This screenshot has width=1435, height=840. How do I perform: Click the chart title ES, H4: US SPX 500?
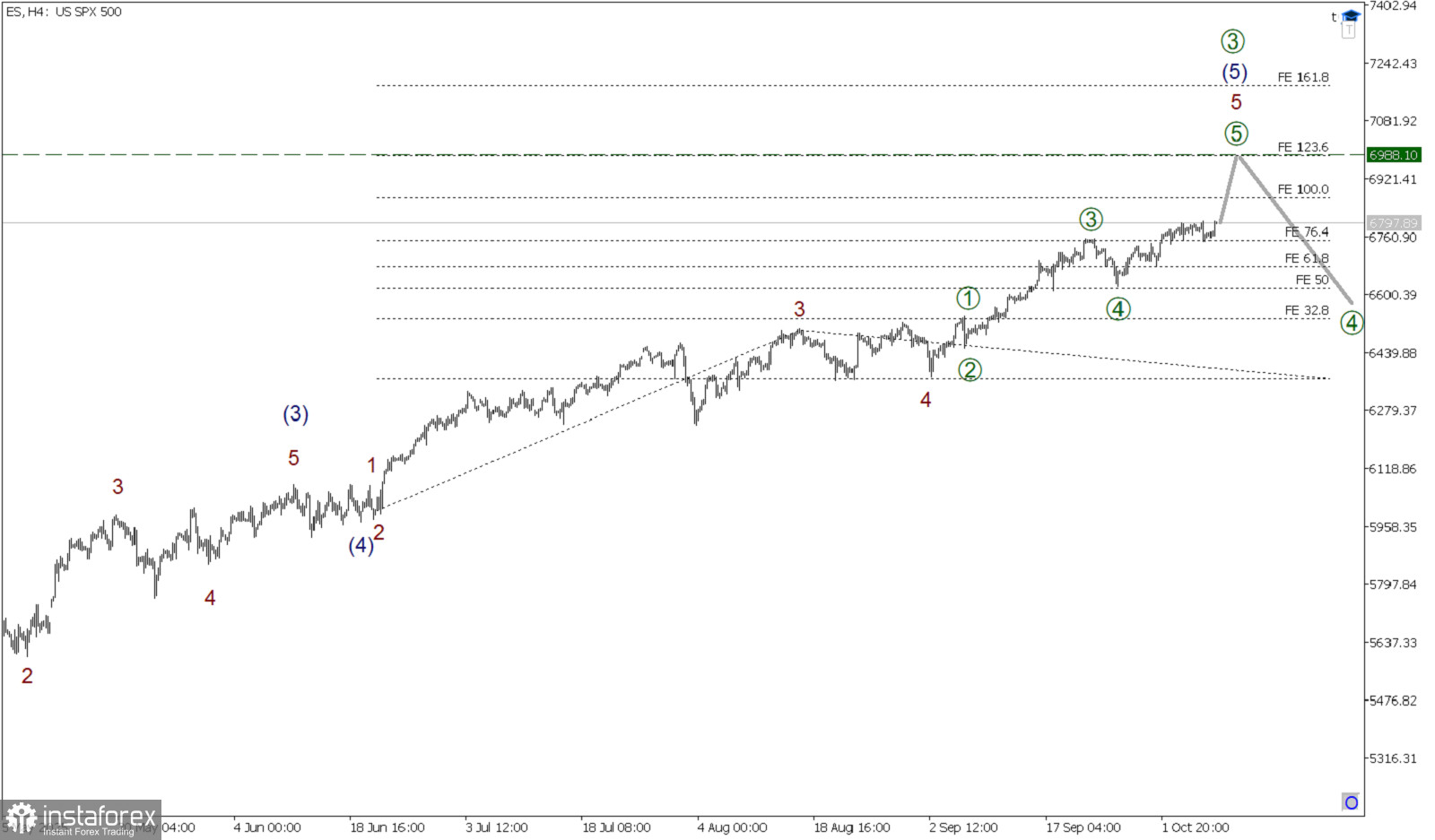(64, 12)
